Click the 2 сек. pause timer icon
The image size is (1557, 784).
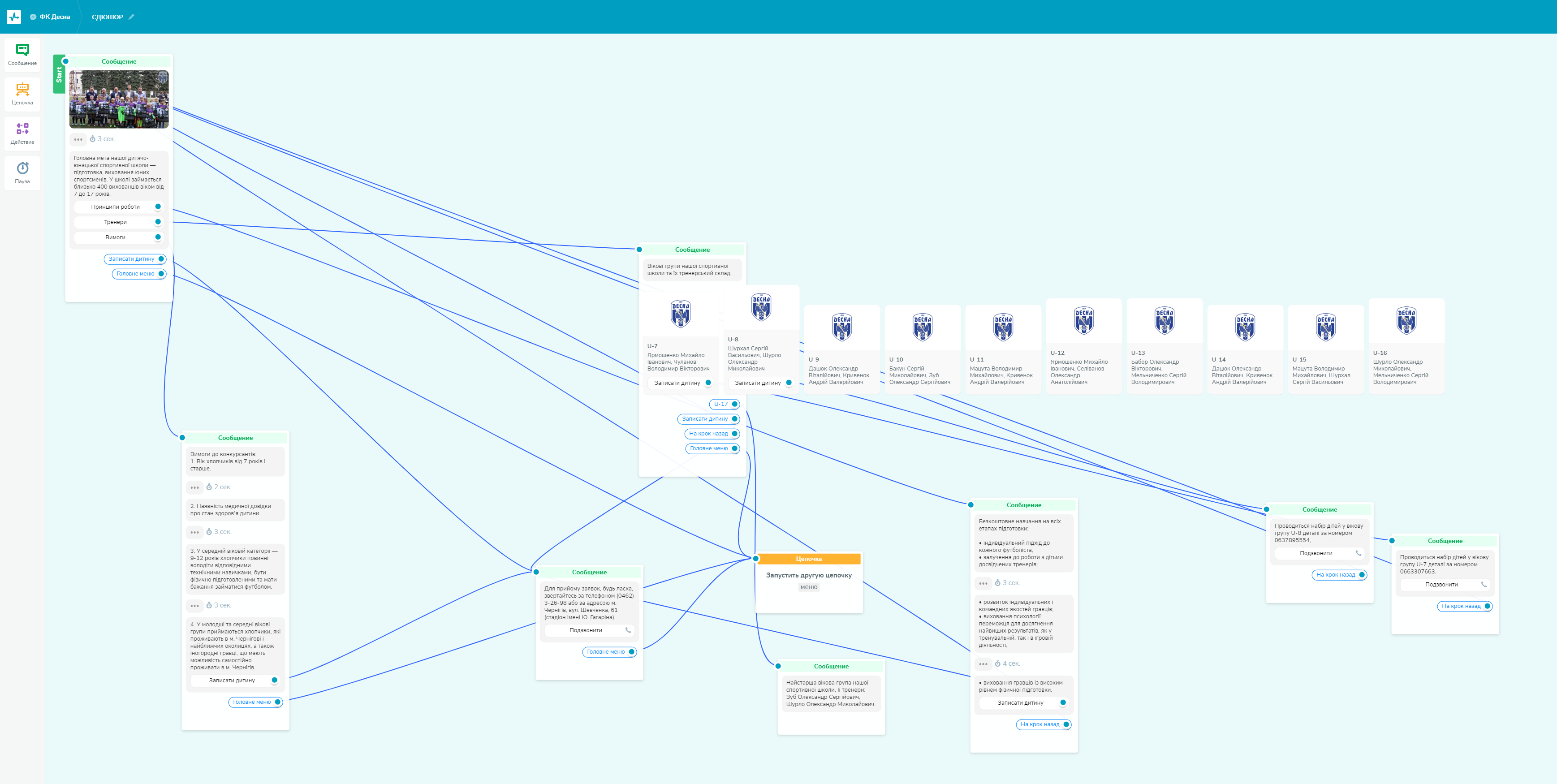pos(209,487)
